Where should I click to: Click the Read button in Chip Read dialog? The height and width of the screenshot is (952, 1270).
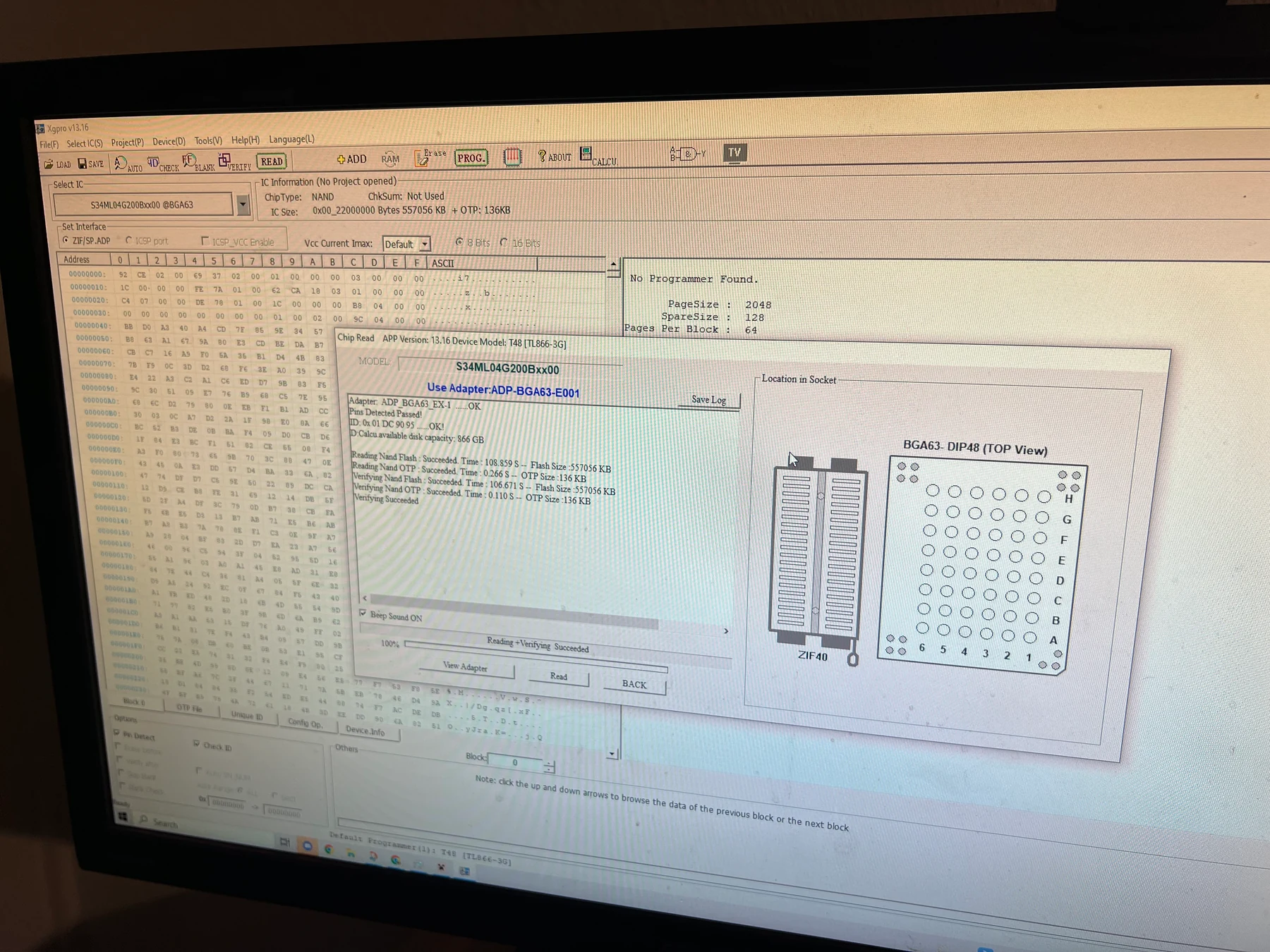(x=558, y=676)
